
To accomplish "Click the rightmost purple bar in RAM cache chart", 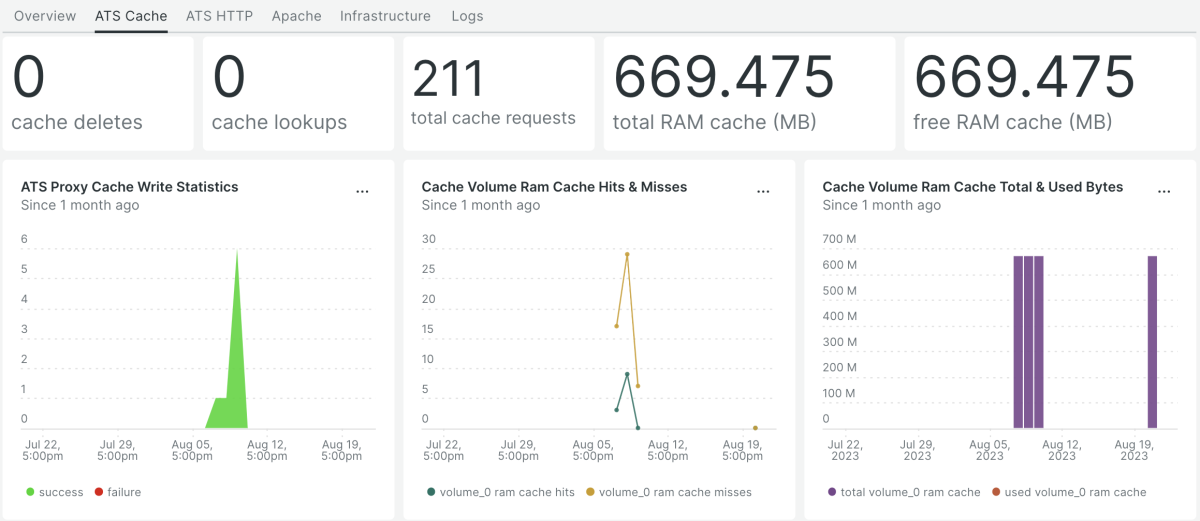I will 1152,340.
